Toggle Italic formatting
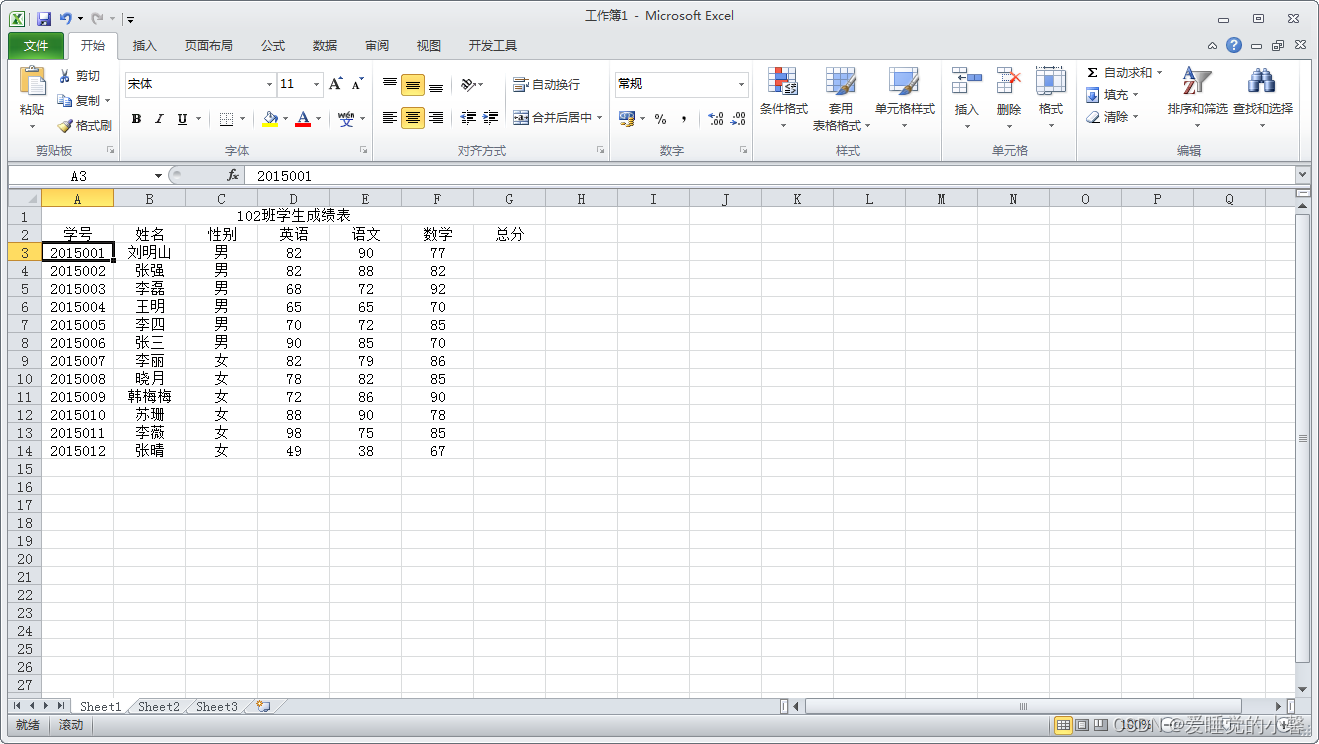This screenshot has height=744, width=1319. (158, 119)
